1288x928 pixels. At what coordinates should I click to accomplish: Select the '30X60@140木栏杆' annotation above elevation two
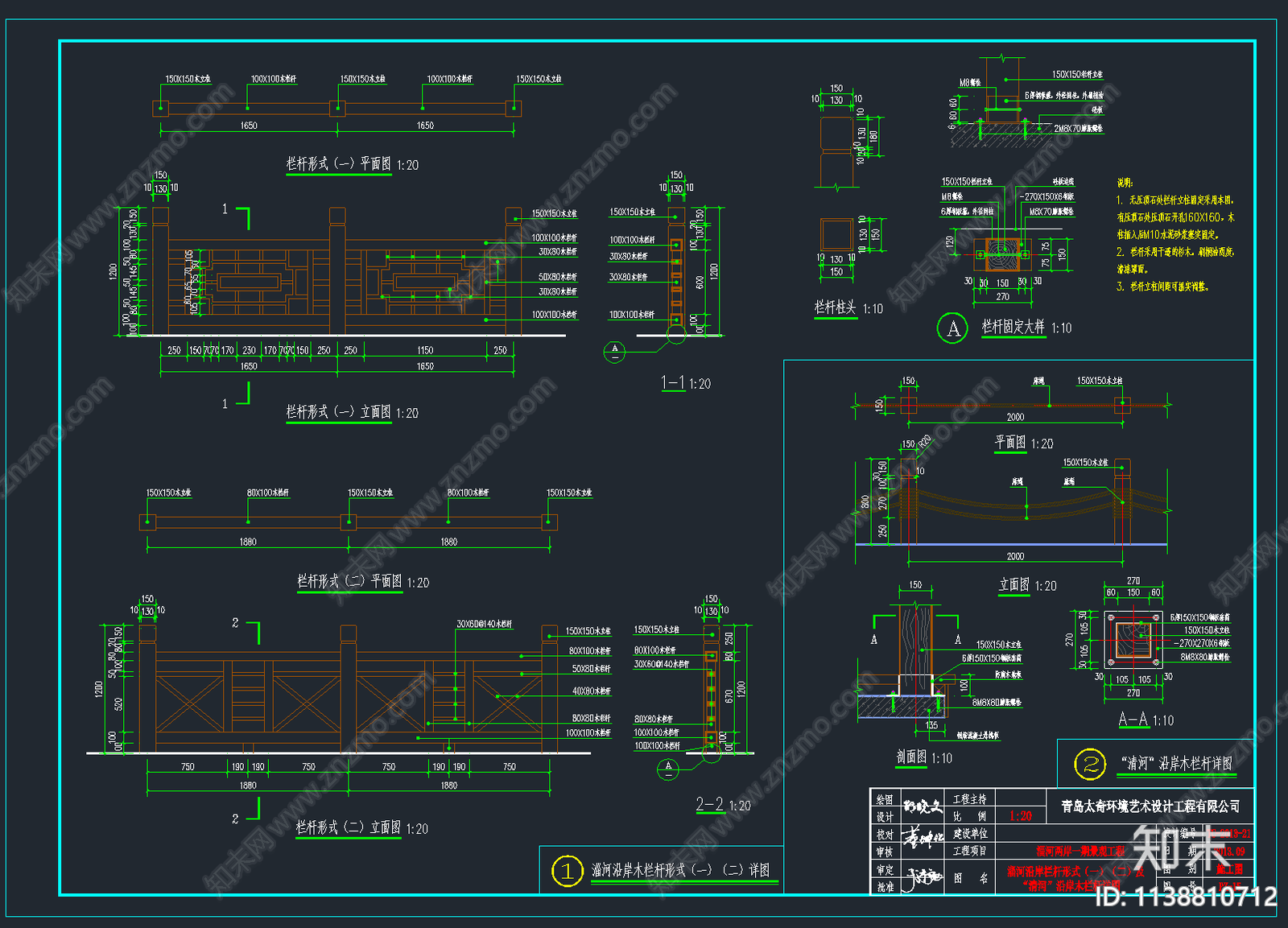coord(484,624)
